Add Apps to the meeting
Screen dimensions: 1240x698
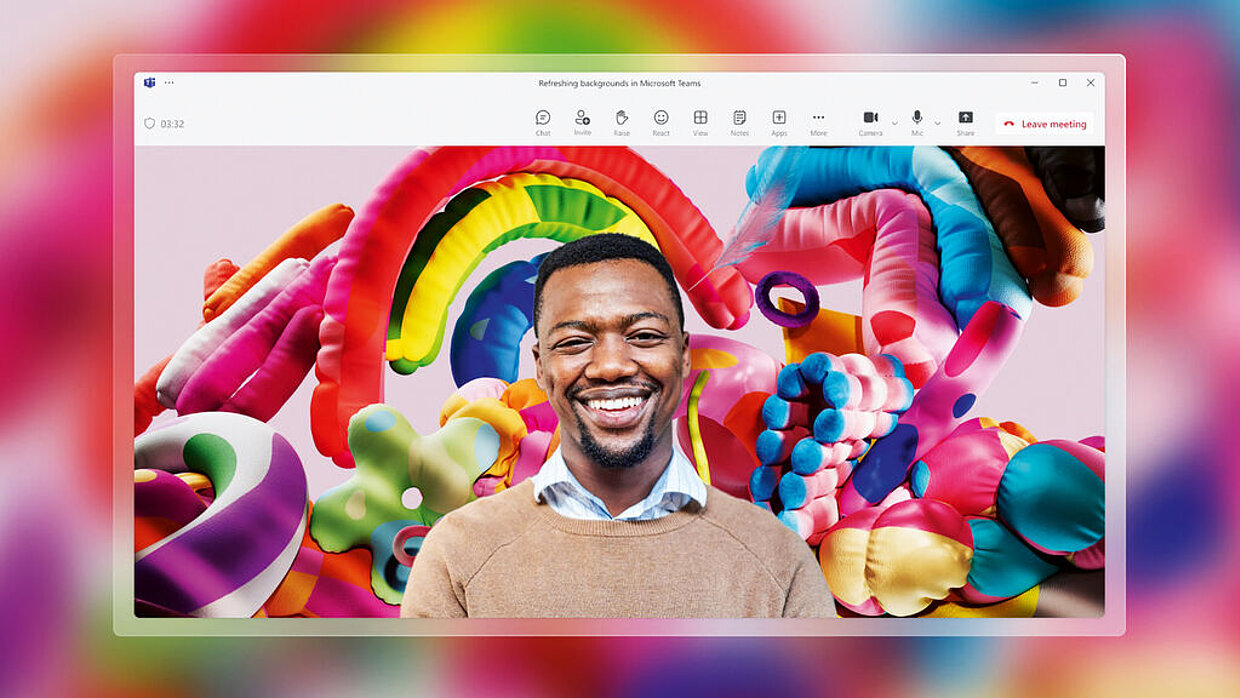[779, 122]
